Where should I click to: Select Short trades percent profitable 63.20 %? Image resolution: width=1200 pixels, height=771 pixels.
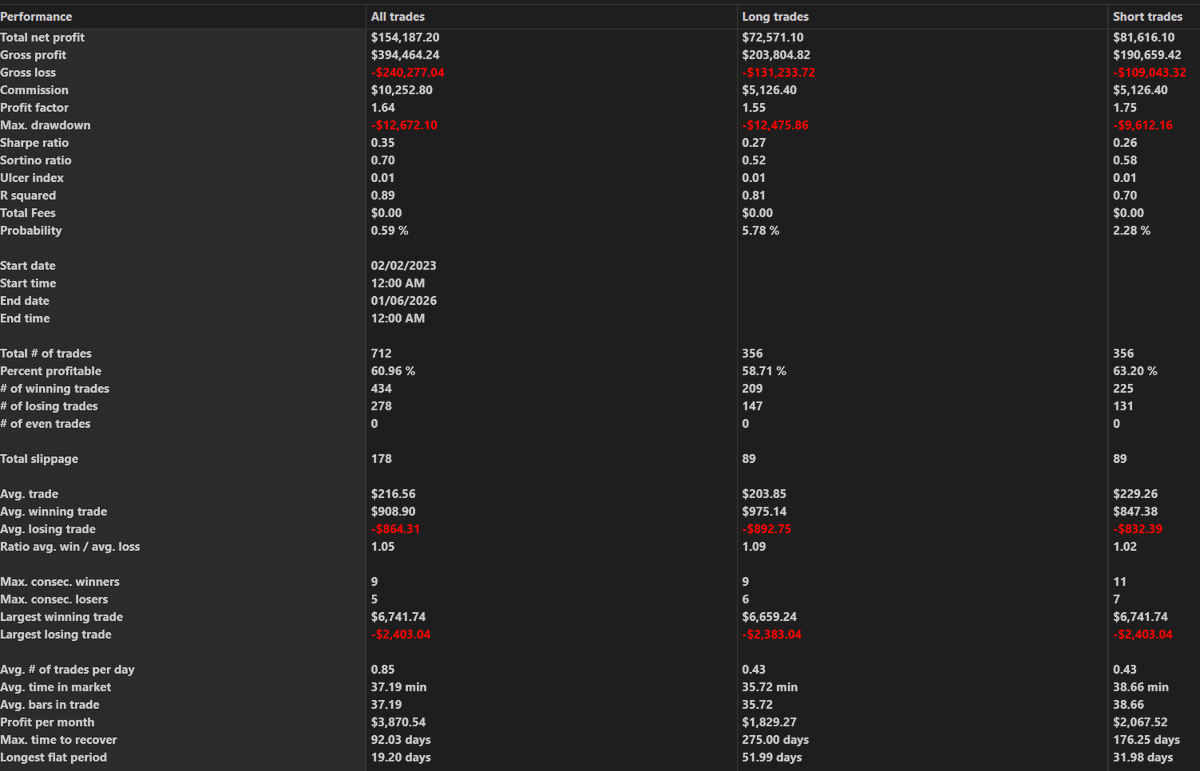[1135, 370]
